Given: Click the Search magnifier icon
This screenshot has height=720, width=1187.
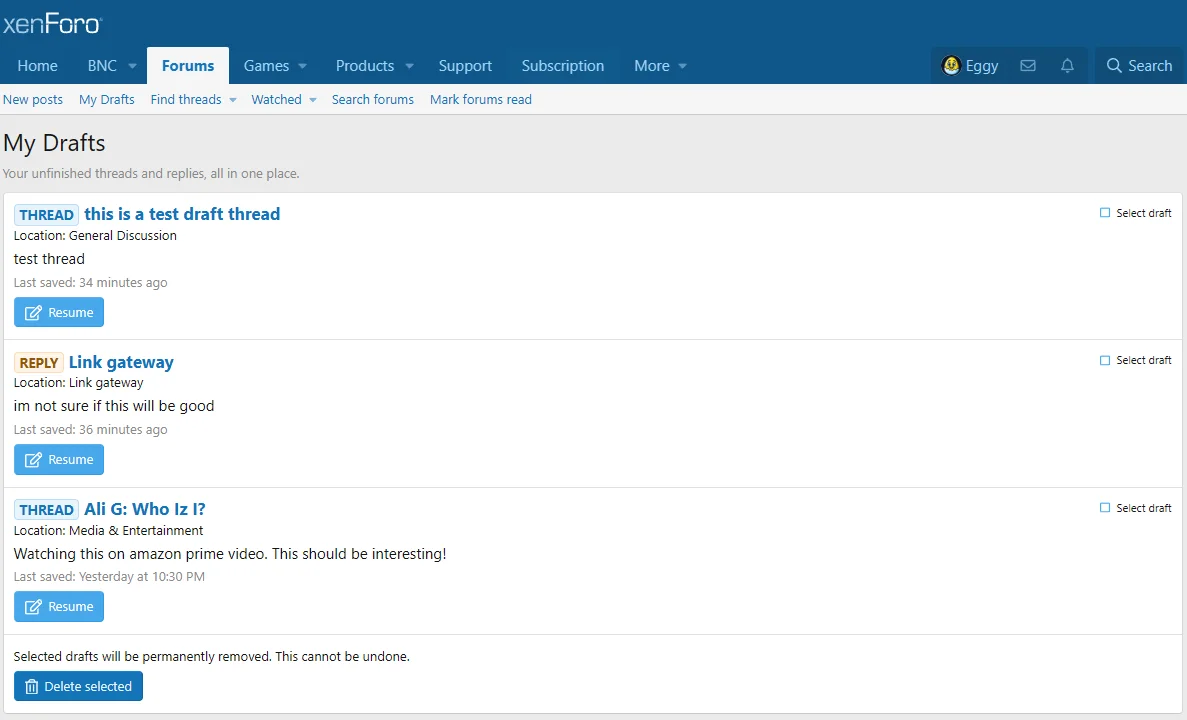Looking at the screenshot, I should click(x=1114, y=66).
